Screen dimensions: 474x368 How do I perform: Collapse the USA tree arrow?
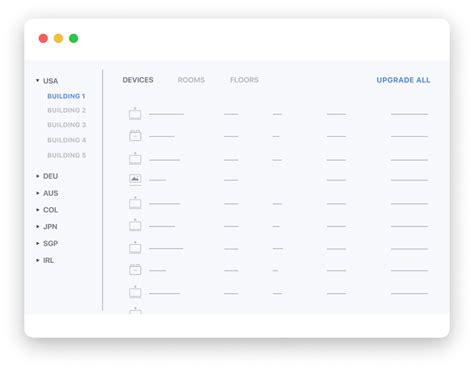coord(37,81)
